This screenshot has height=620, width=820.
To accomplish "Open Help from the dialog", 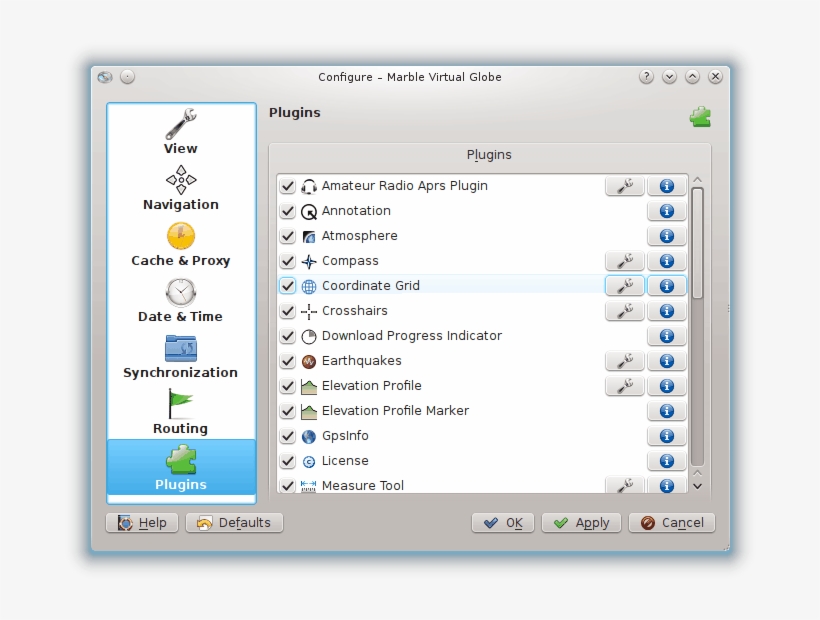I will coord(141,522).
